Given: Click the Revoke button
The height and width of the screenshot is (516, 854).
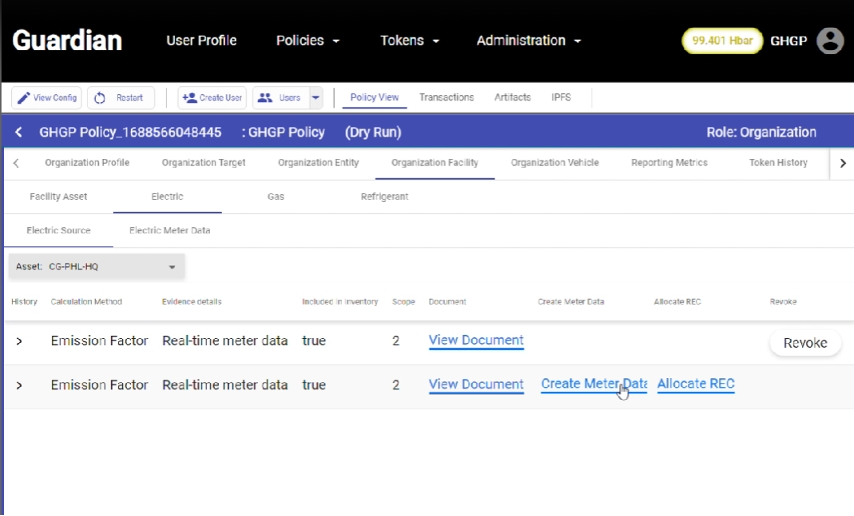Looking at the screenshot, I should (x=805, y=343).
